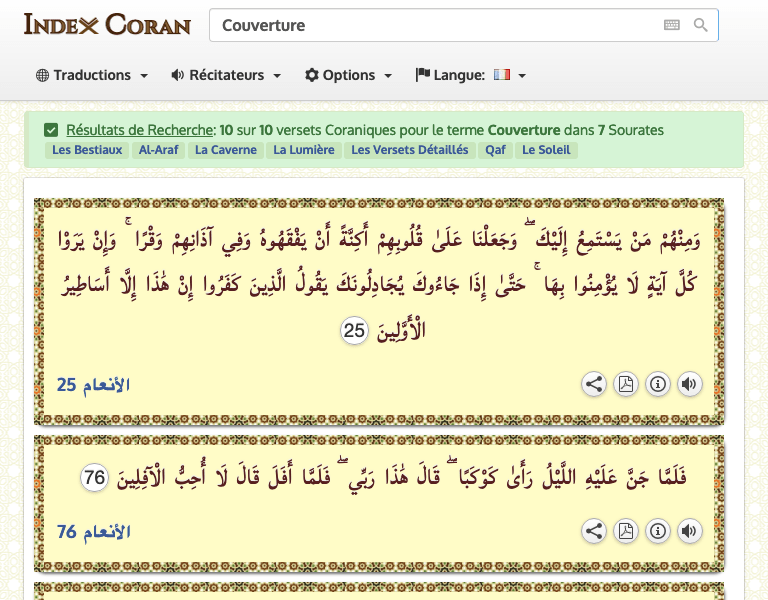Play audio recitation of verse 25
Image resolution: width=768 pixels, height=600 pixels.
(689, 384)
